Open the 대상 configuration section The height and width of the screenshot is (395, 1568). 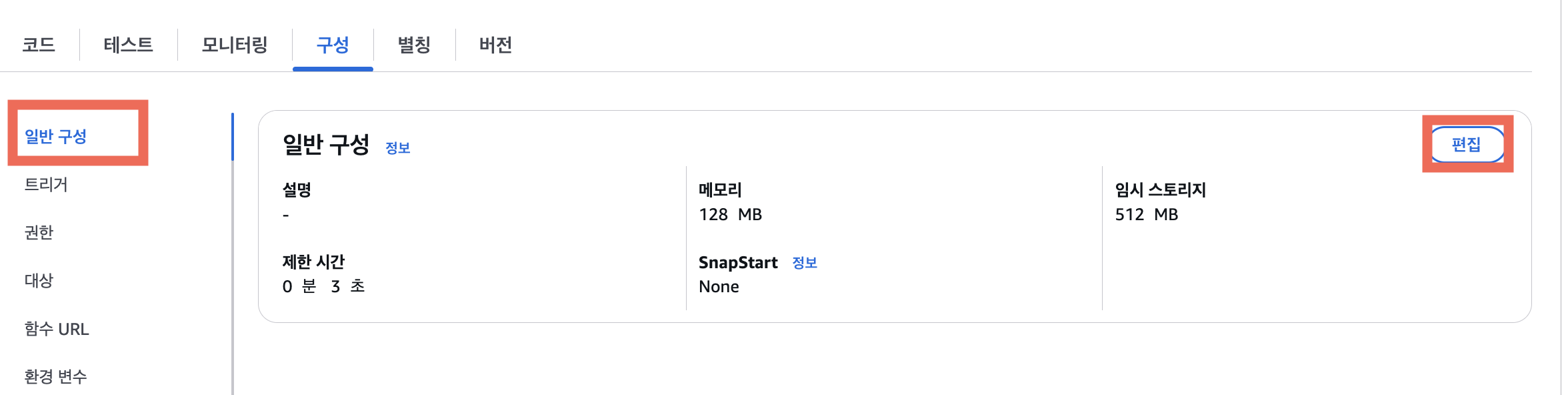point(39,280)
